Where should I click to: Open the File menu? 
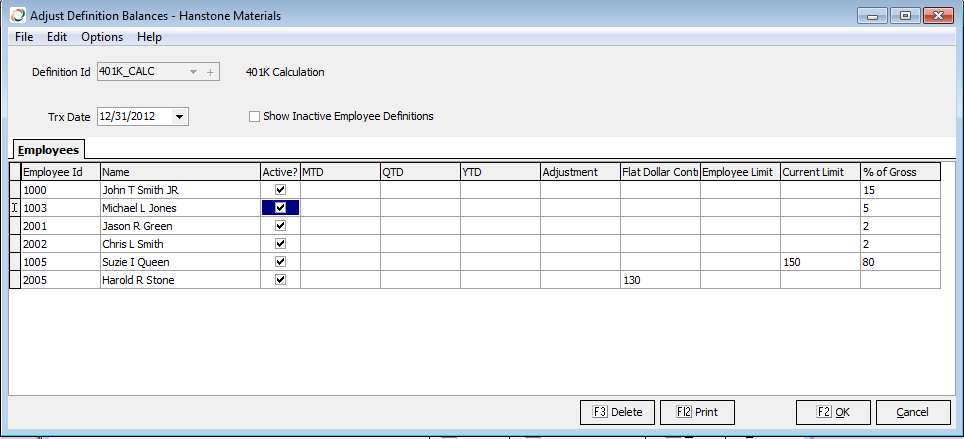tap(24, 37)
